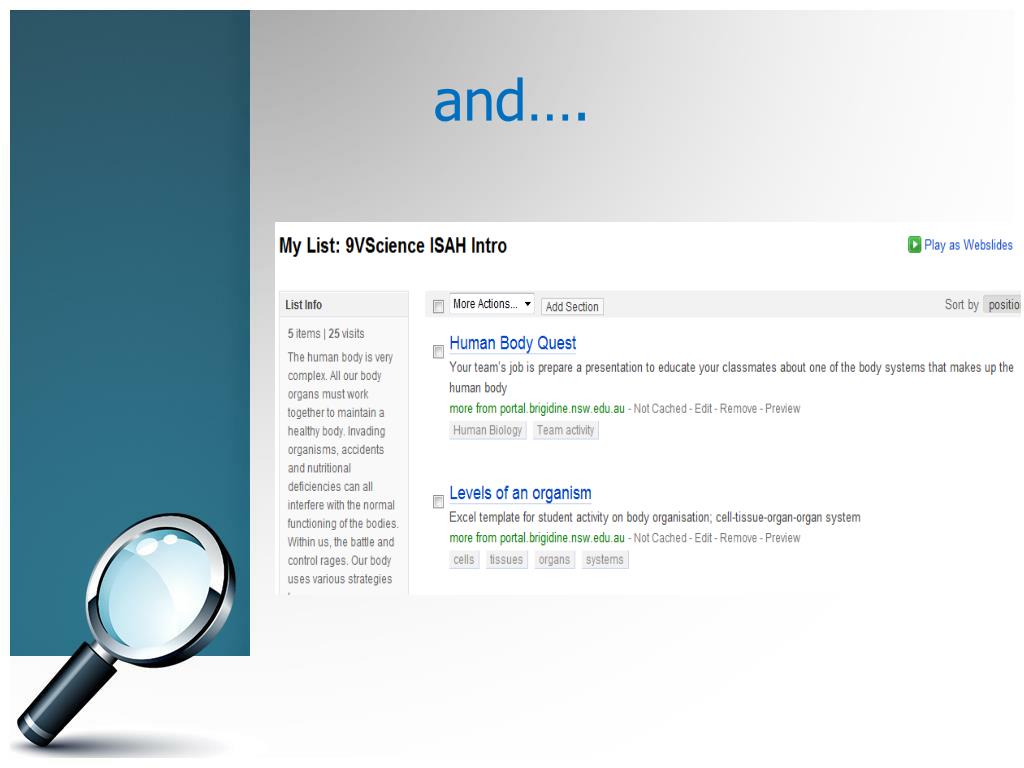Select the Team activity tag

point(566,430)
